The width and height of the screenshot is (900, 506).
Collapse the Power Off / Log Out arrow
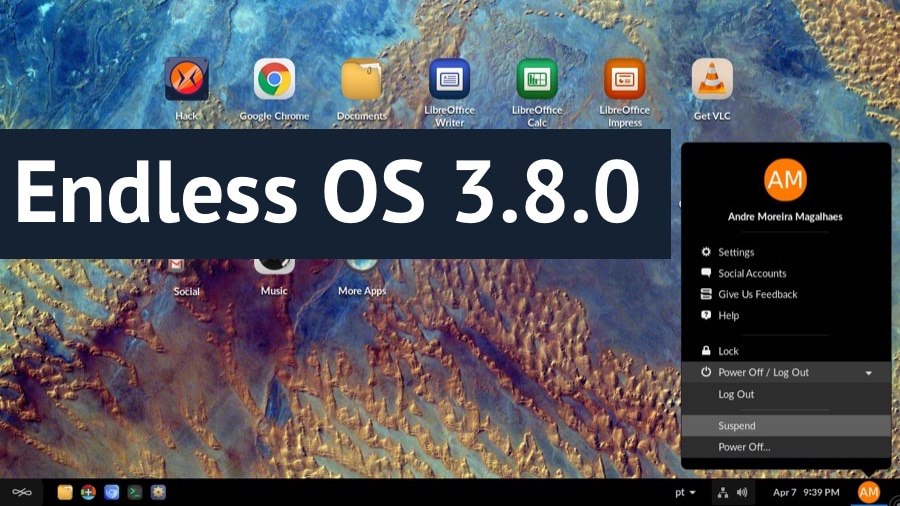(x=869, y=373)
